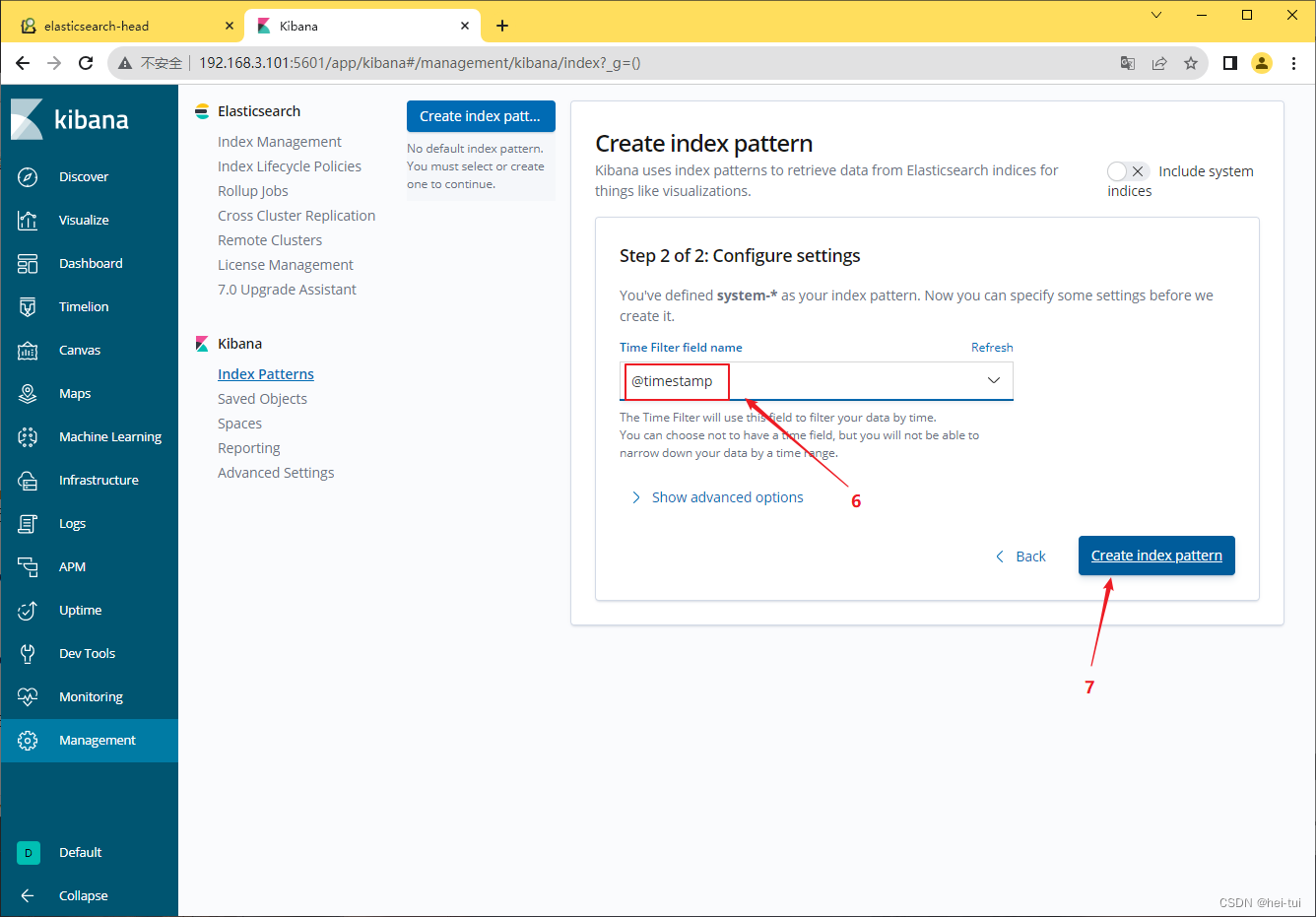Open Logs via its document icon
Image resolution: width=1316 pixels, height=917 pixels.
(28, 524)
